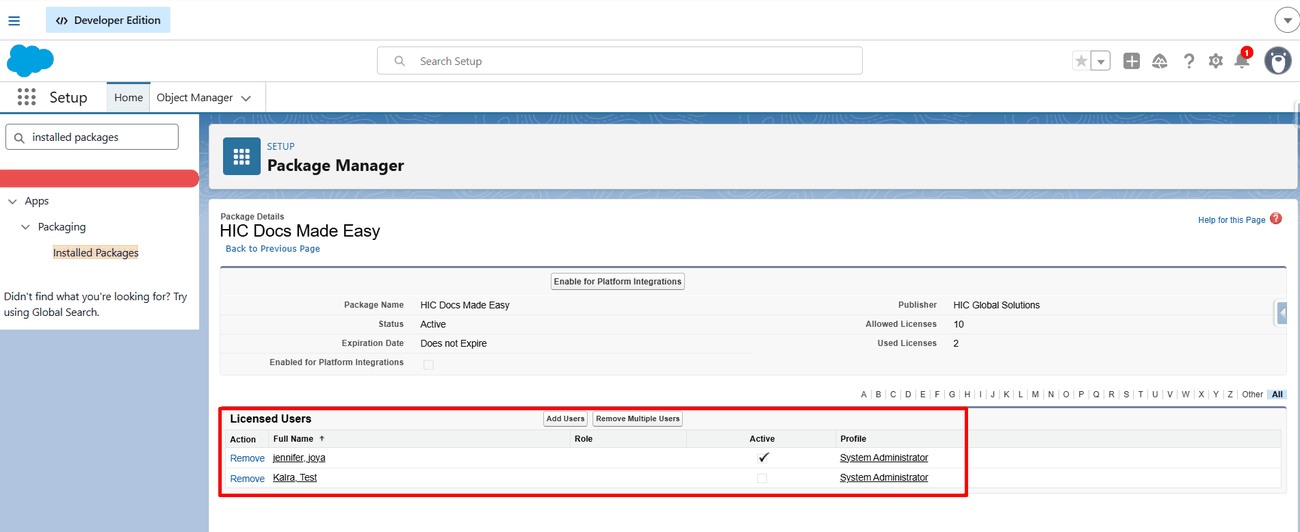Viewport: 1300px width, 532px height.
Task: Click the Role column header
Action: (x=584, y=439)
